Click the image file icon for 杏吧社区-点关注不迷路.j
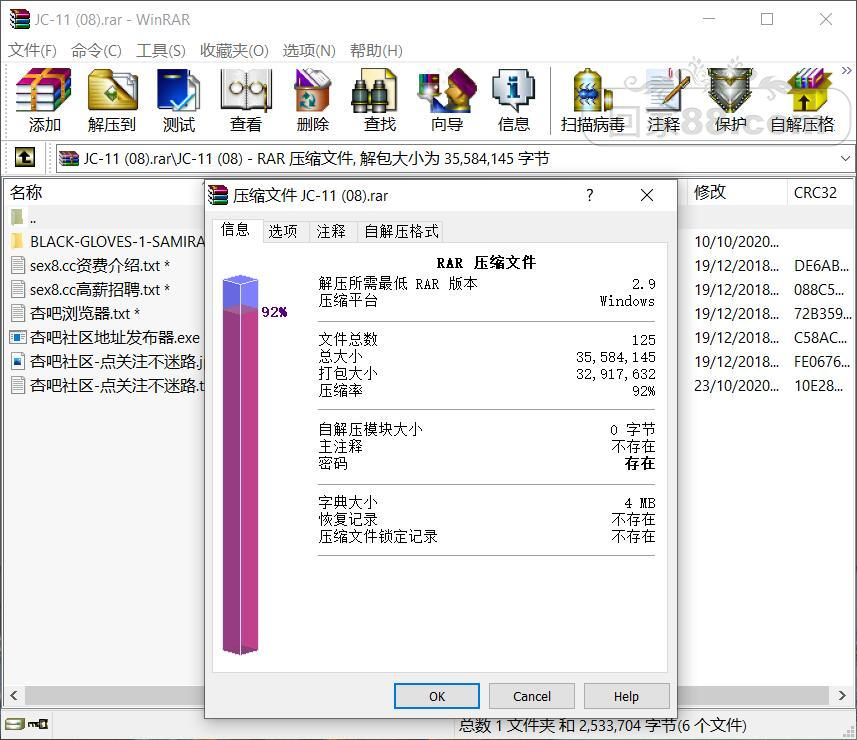Image resolution: width=857 pixels, height=740 pixels. tap(17, 361)
